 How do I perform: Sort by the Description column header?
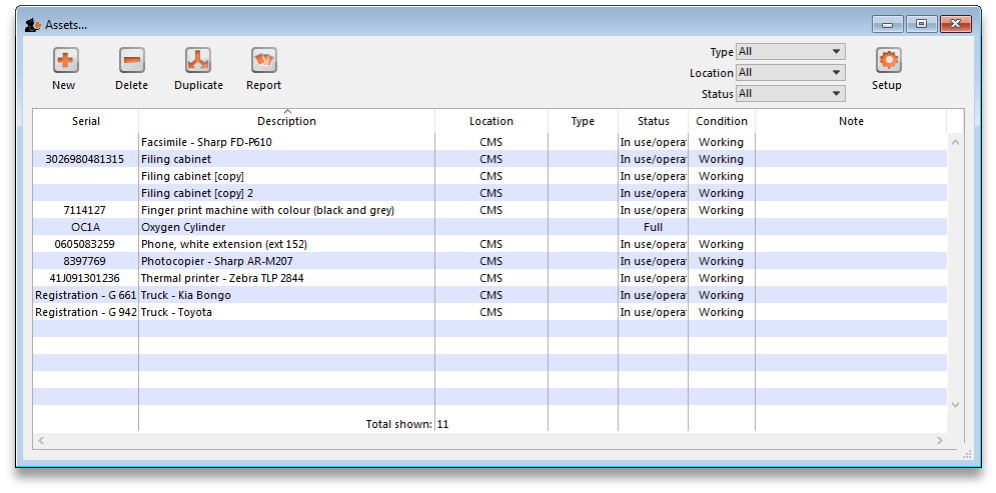coord(286,121)
